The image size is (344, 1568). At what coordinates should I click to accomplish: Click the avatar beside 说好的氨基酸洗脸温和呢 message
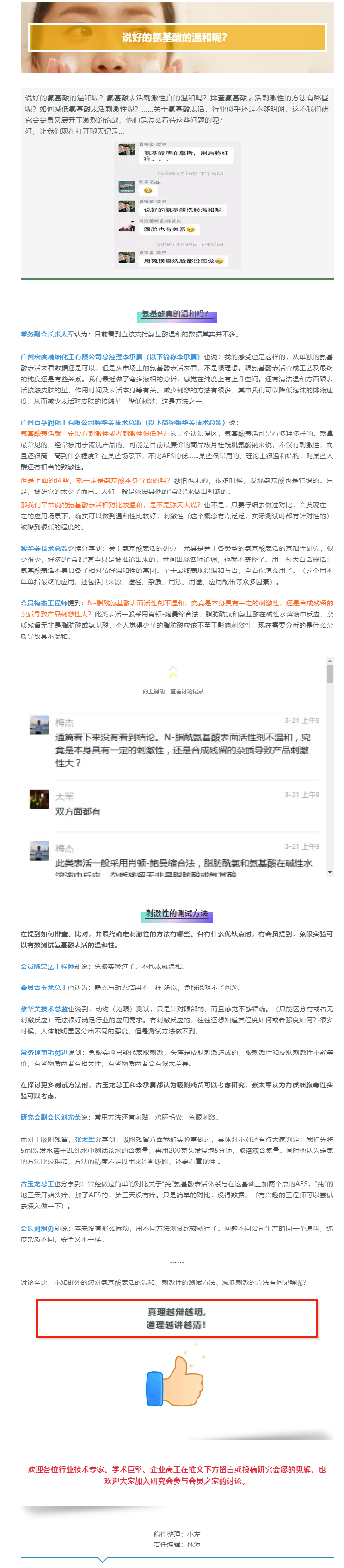click(x=126, y=206)
